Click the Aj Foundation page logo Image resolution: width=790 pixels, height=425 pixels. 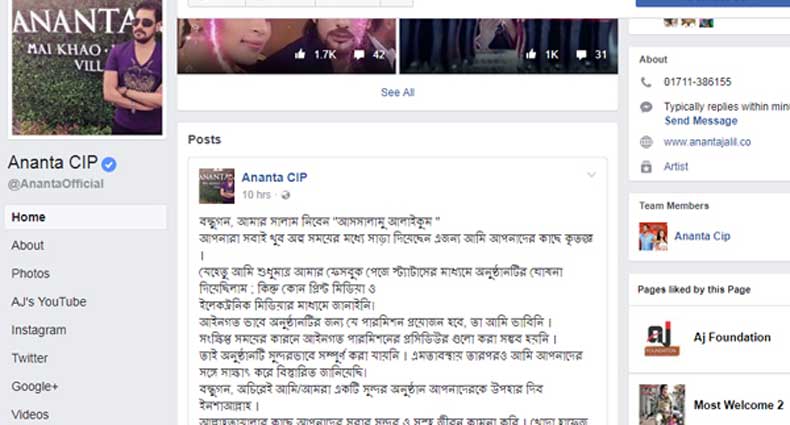[662, 337]
